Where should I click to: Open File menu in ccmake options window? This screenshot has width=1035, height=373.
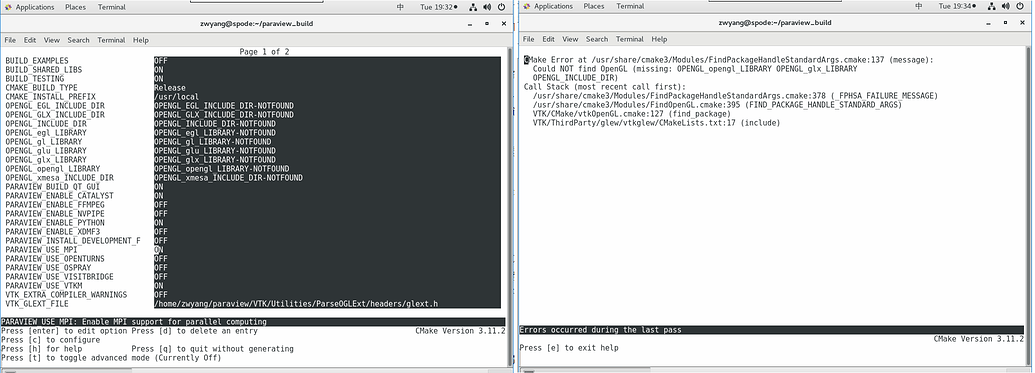[11, 40]
